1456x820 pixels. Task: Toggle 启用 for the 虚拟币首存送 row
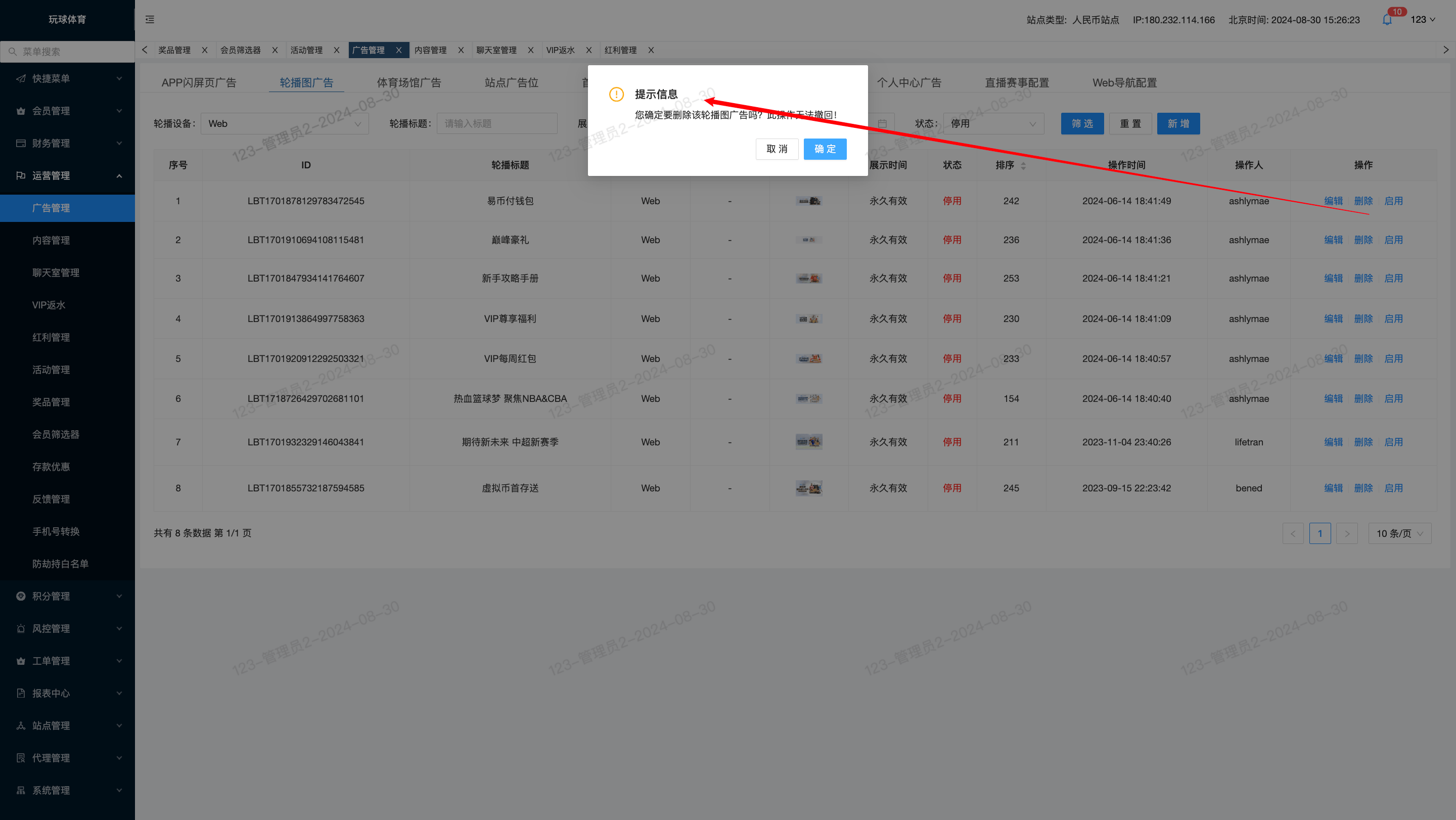1393,488
